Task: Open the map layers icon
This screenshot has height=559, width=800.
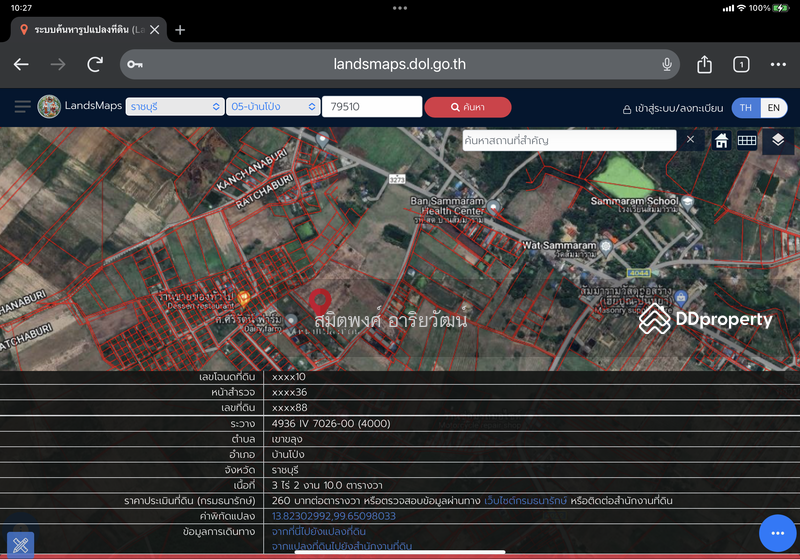Action: (x=778, y=140)
